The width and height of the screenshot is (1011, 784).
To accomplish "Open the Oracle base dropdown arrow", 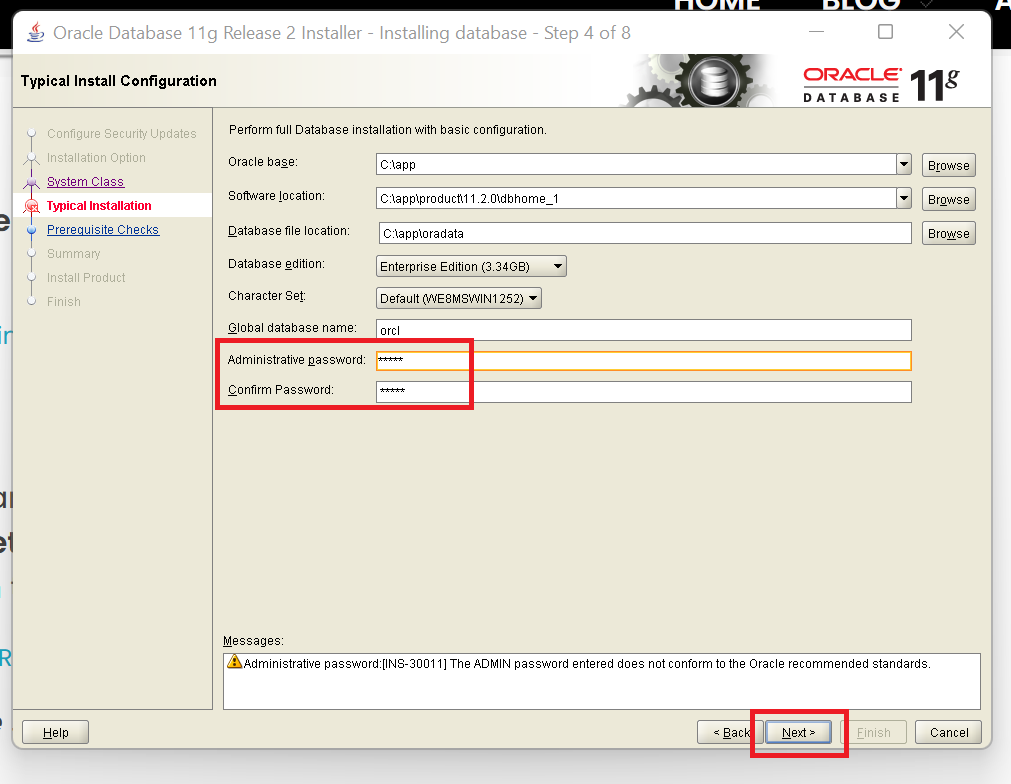I will pyautogui.click(x=904, y=164).
